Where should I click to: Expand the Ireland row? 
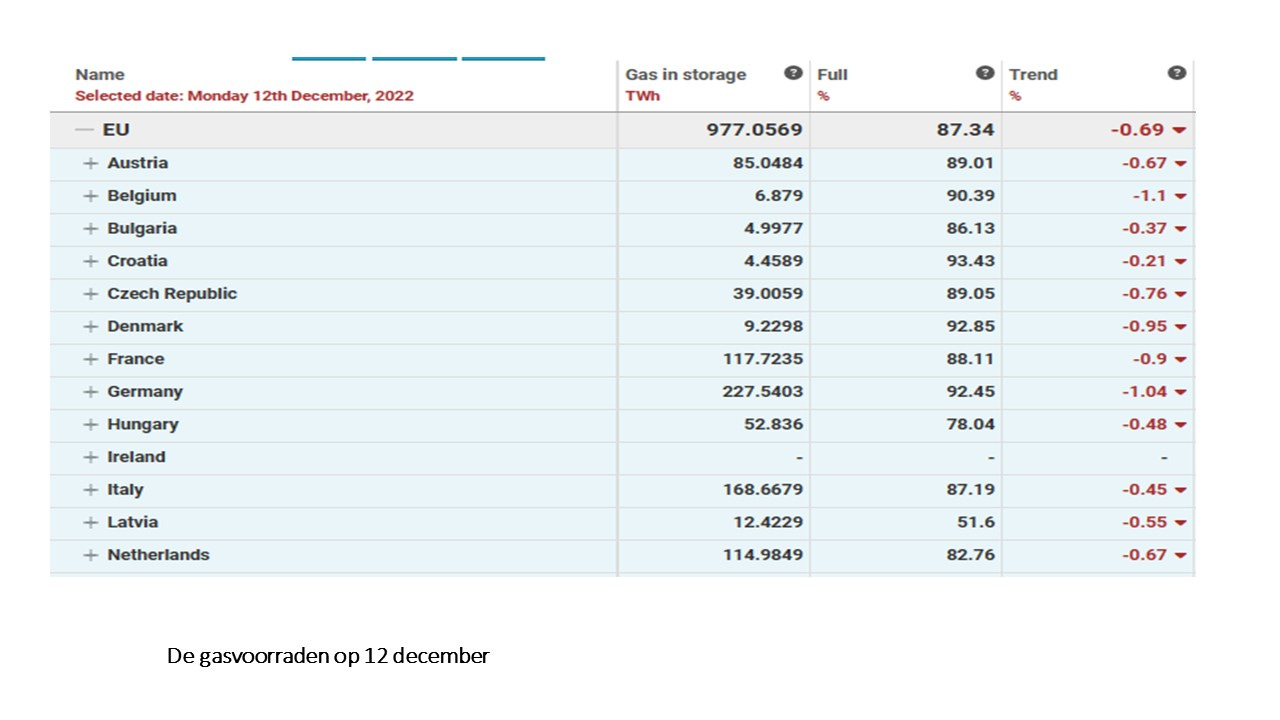[91, 457]
